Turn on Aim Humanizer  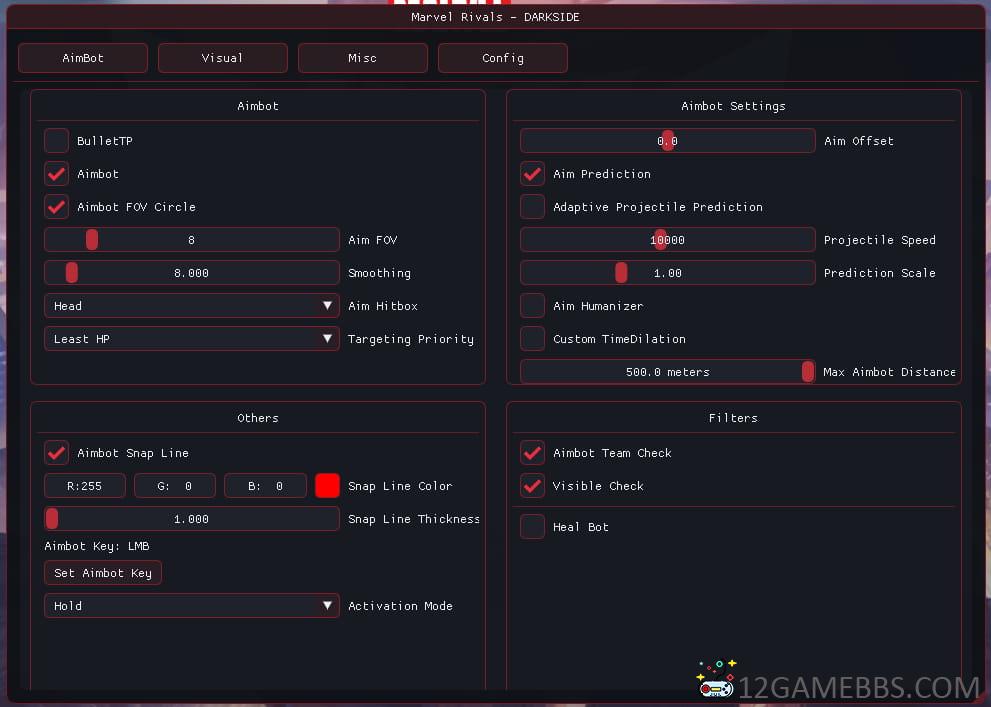(532, 306)
